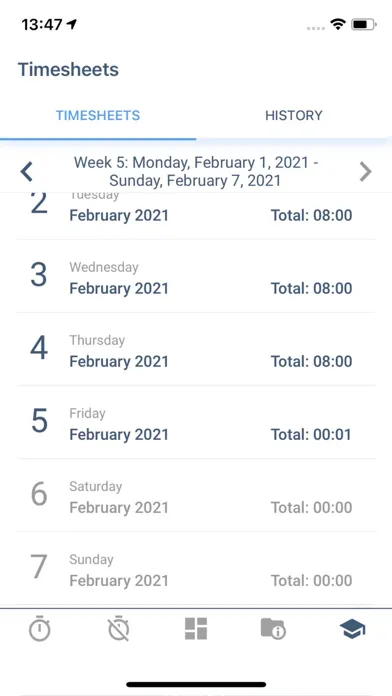The height and width of the screenshot is (696, 392).
Task: Open Saturday February 6 entry
Action: [x=196, y=495]
